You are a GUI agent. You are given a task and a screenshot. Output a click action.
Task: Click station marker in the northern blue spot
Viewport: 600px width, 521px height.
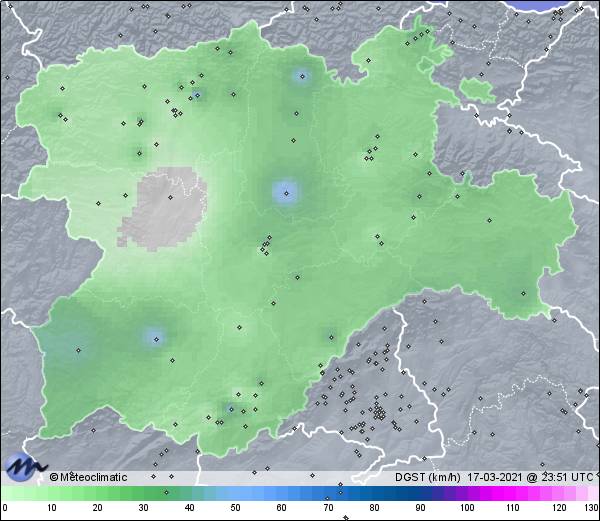(x=302, y=77)
